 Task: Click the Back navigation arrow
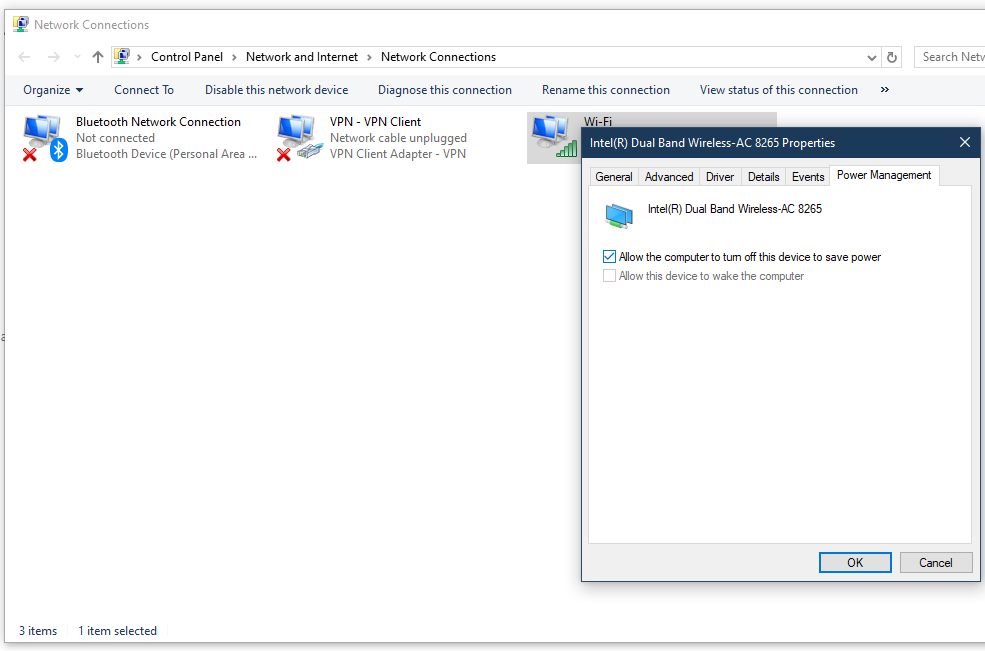(x=24, y=57)
